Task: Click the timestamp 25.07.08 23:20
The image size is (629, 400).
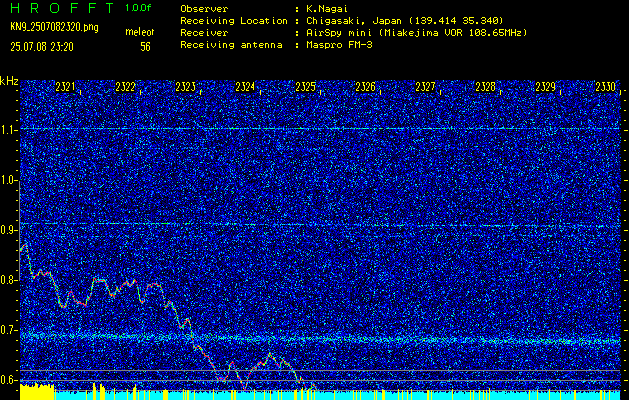Action: click(42, 47)
